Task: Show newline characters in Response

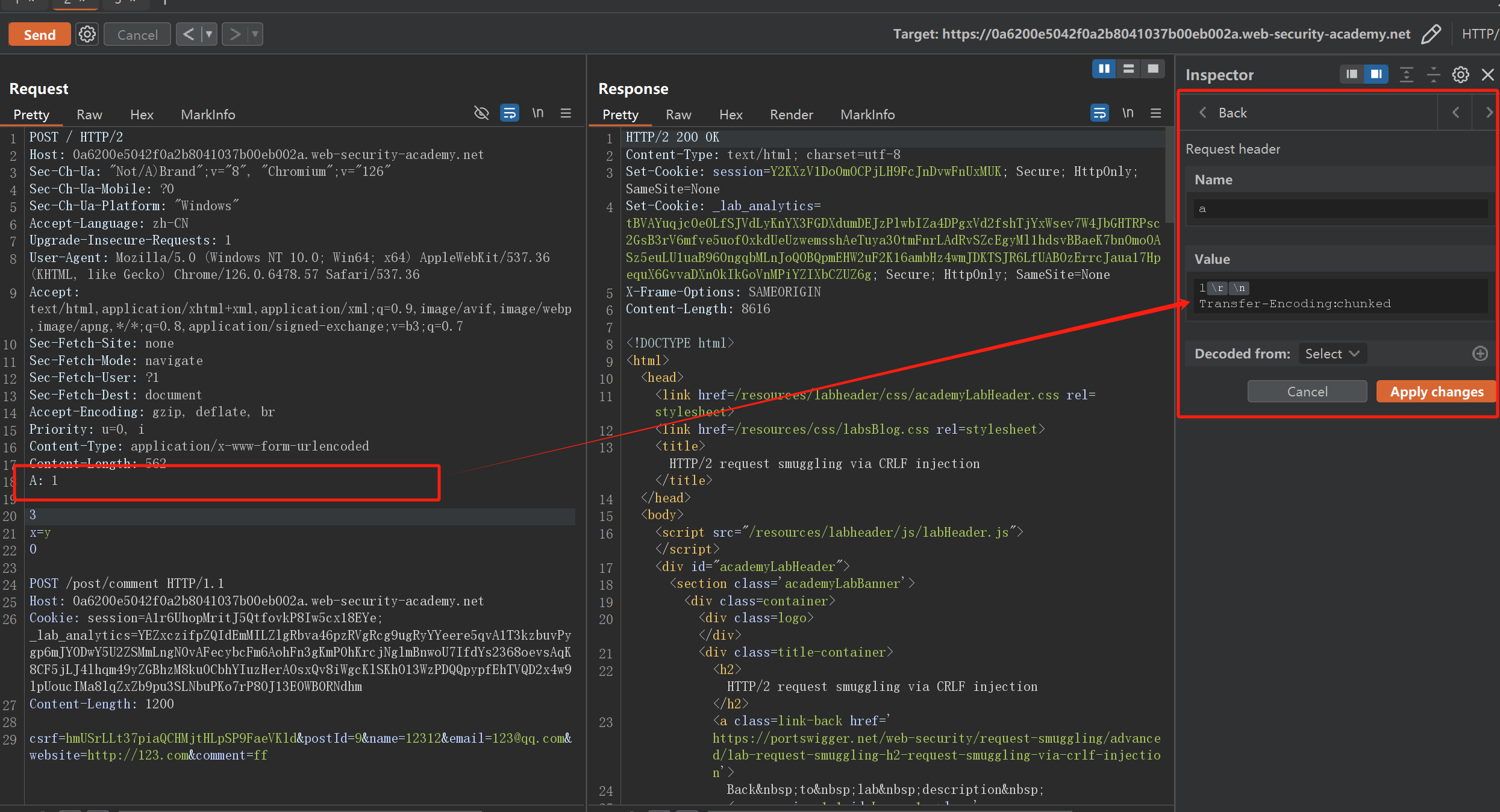Action: [x=1128, y=113]
